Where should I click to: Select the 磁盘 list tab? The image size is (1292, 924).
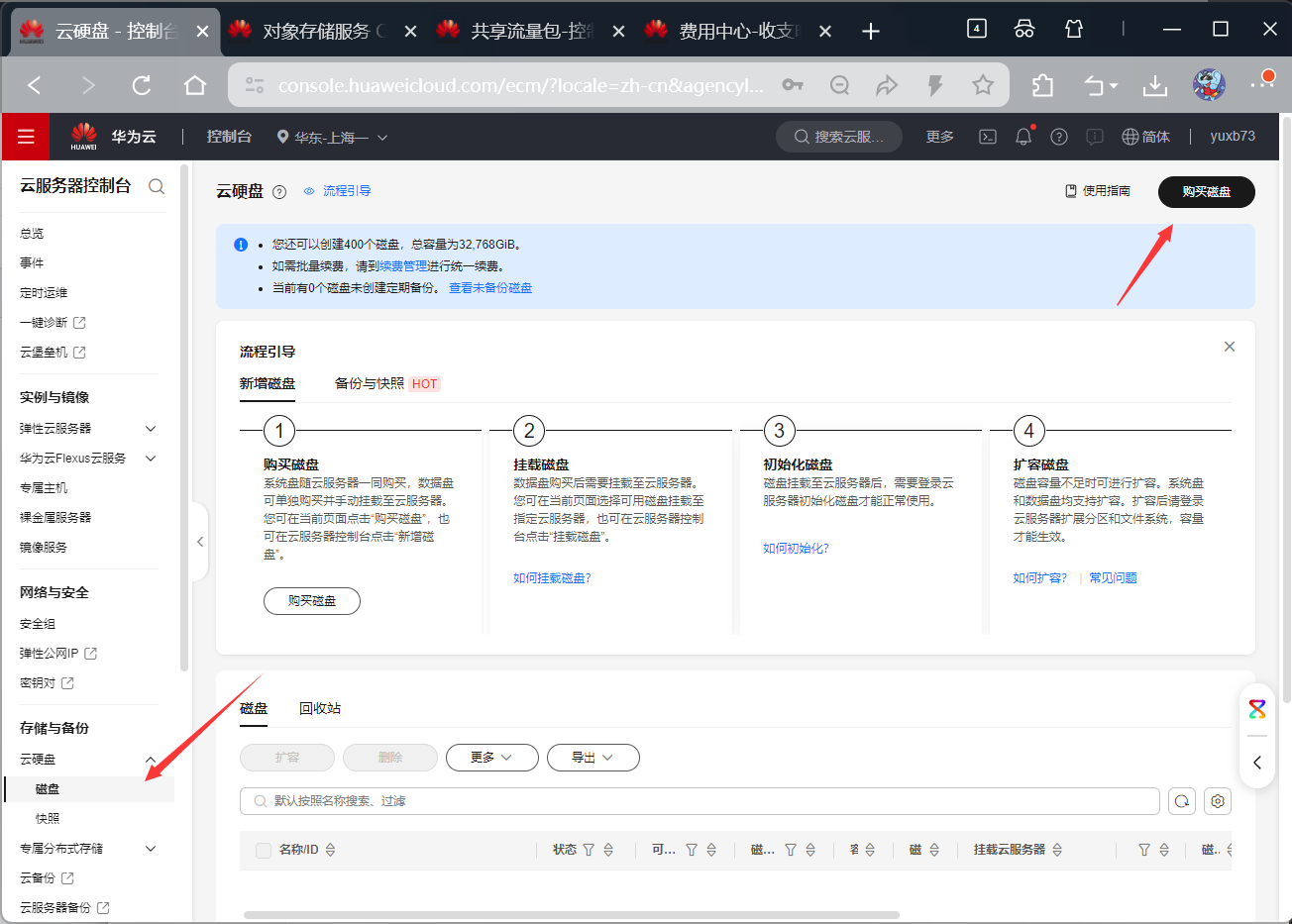pyautogui.click(x=254, y=708)
